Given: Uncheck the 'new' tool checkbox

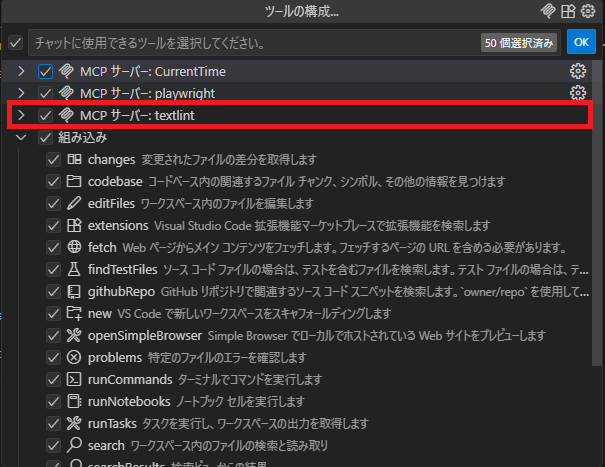Looking at the screenshot, I should coord(53,313).
